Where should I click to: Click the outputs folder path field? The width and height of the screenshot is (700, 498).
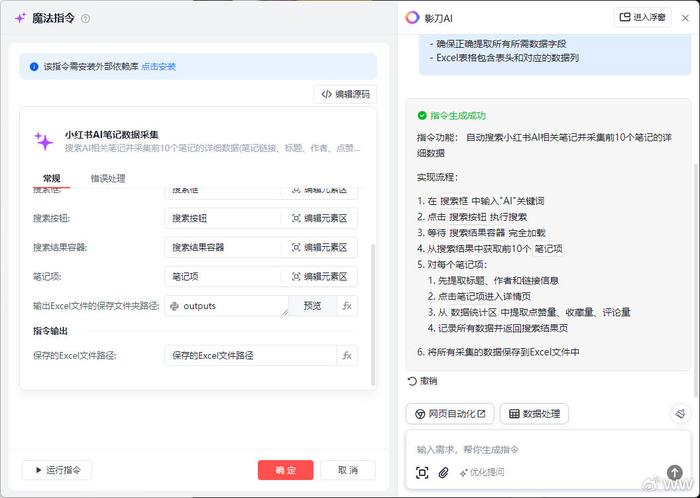227,306
